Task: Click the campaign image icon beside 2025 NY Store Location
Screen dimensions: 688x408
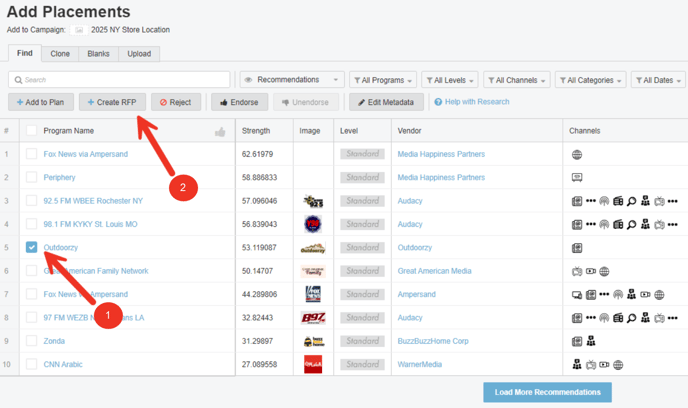Action: point(79,30)
